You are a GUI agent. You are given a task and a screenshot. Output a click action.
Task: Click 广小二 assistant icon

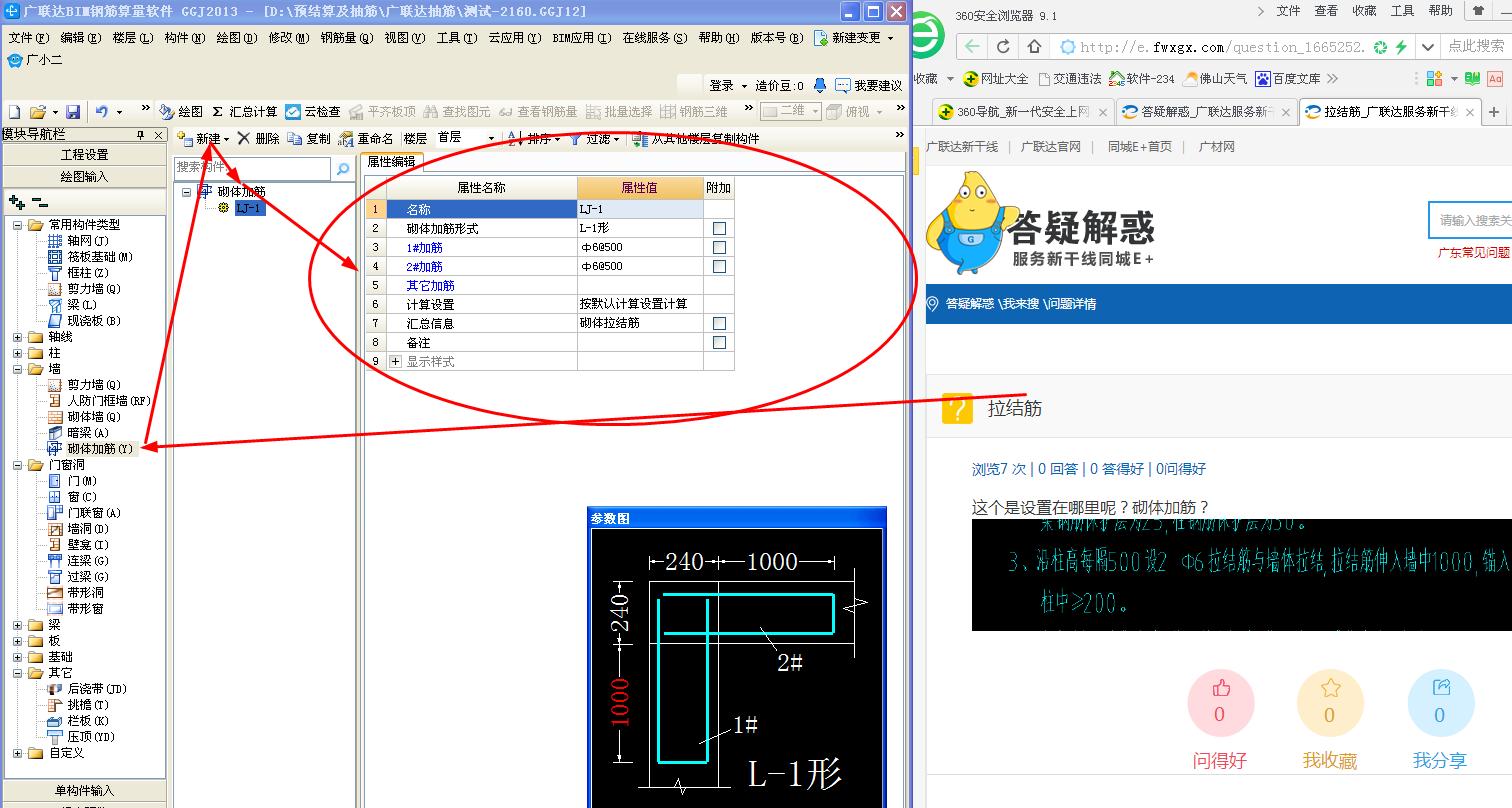(x=35, y=60)
